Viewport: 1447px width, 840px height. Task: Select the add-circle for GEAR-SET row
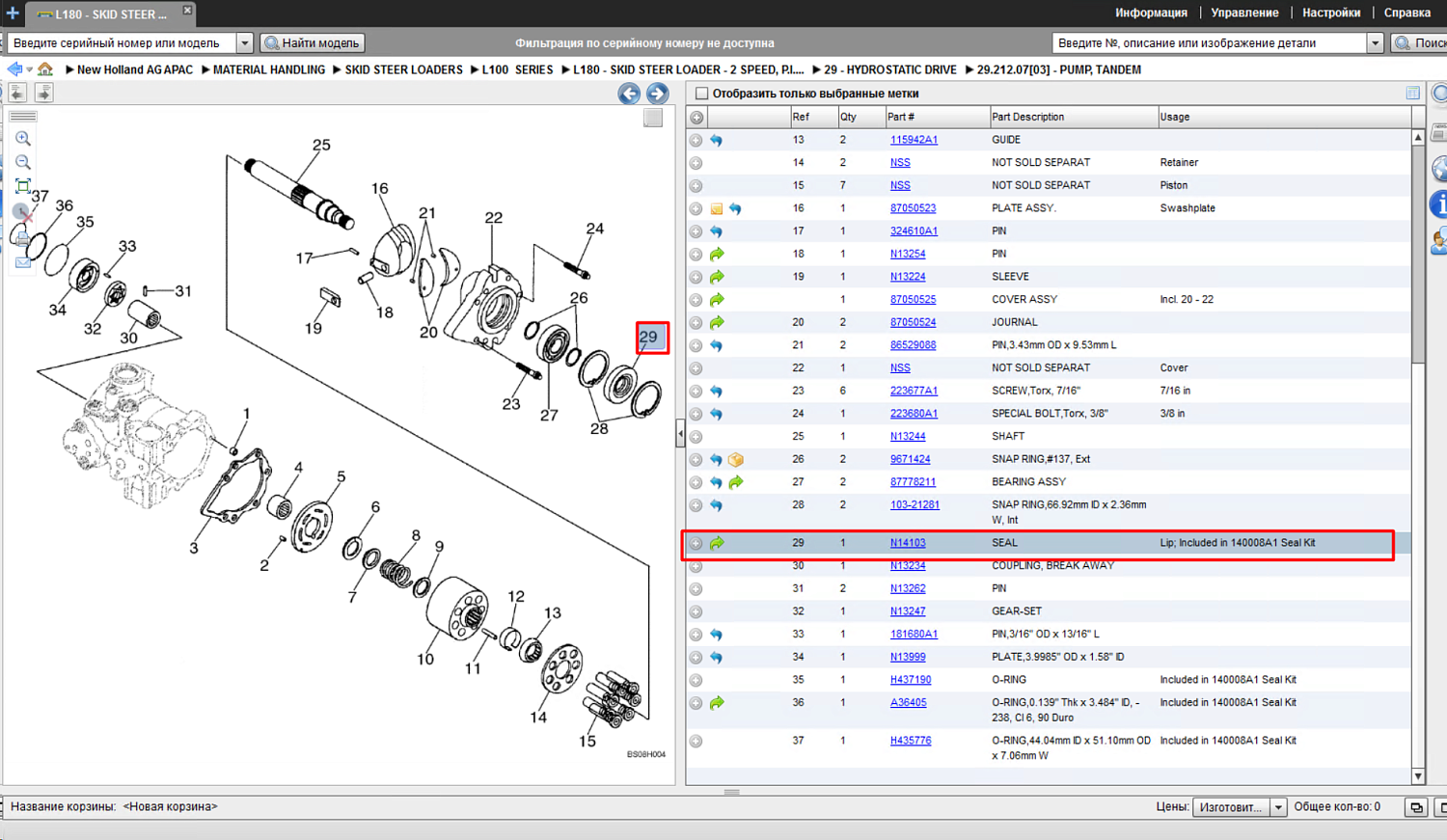tap(696, 612)
